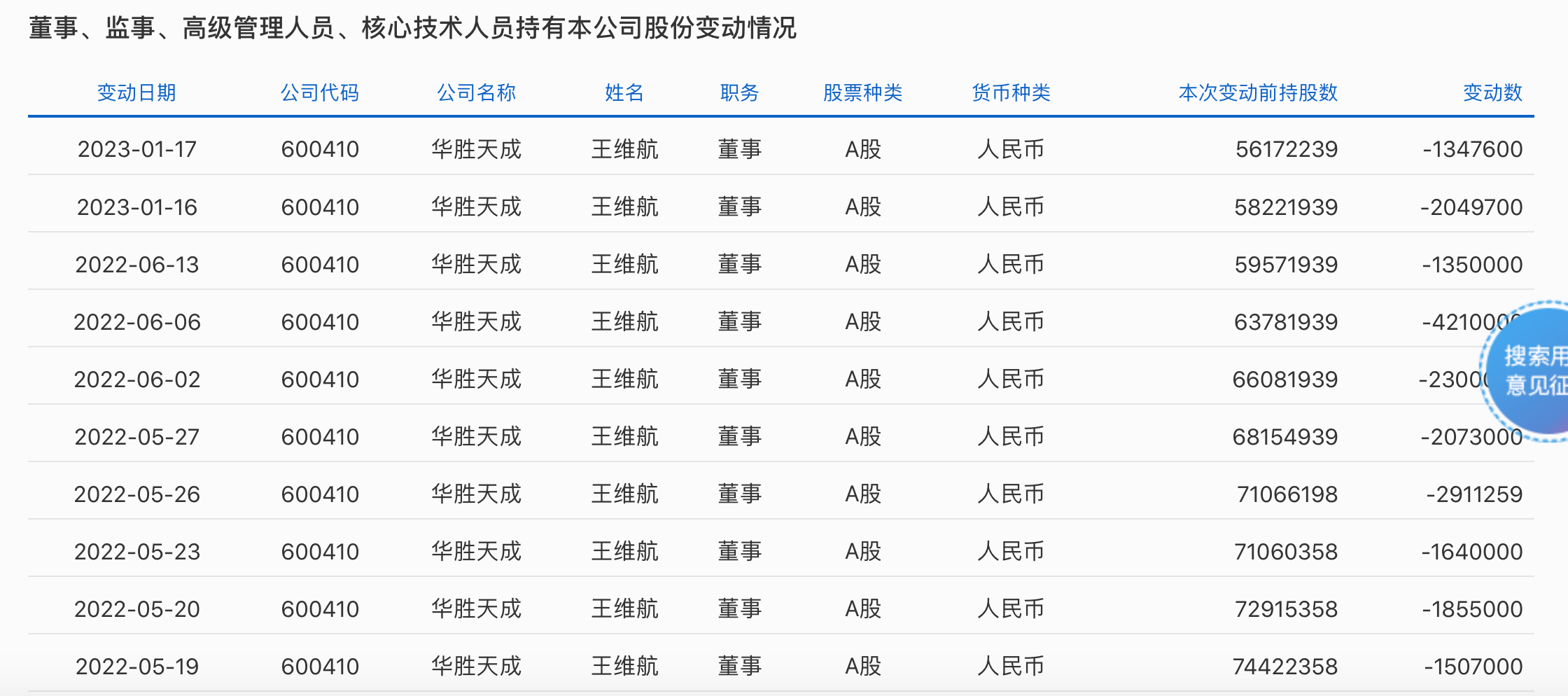Viewport: 1568px width, 696px height.
Task: Click the holding value 63781939
Action: 1286,322
